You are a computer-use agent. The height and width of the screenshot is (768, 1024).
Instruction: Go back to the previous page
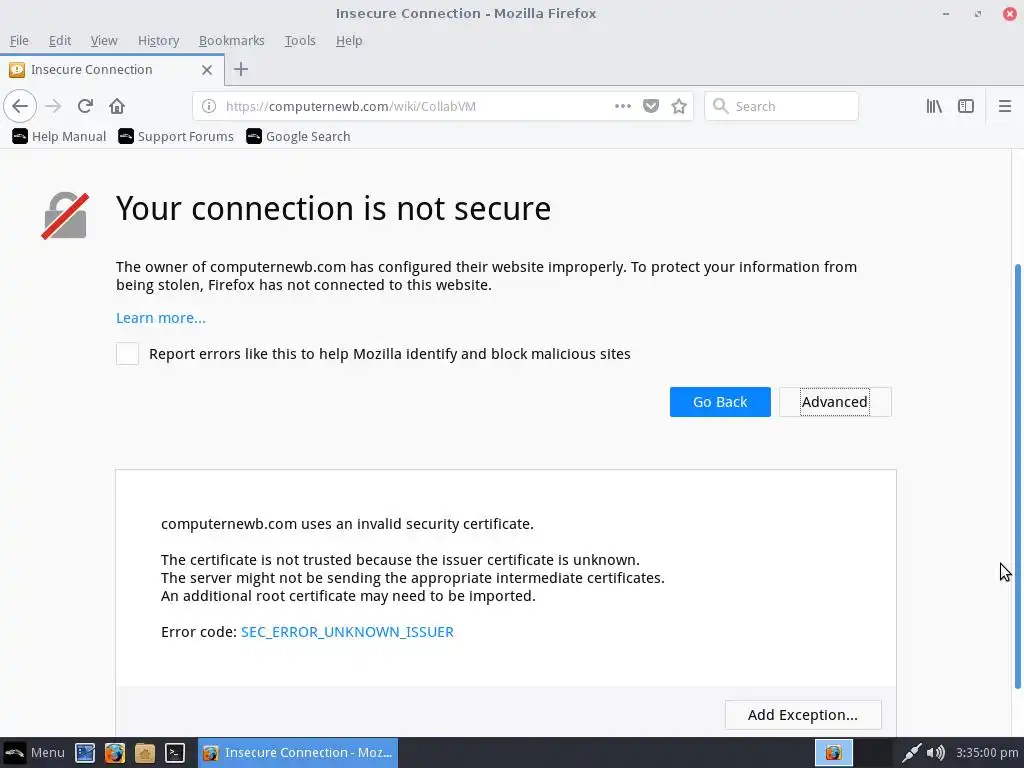click(20, 106)
